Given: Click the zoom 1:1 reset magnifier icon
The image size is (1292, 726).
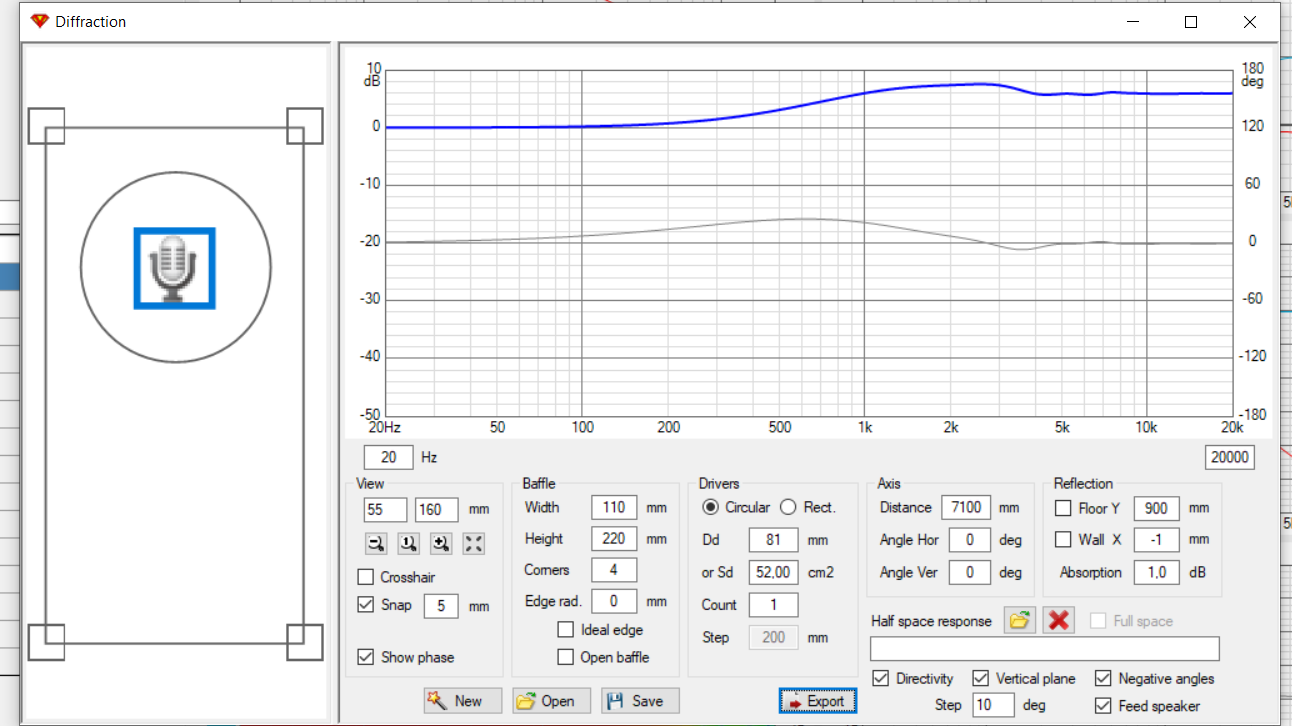Looking at the screenshot, I should click(408, 543).
